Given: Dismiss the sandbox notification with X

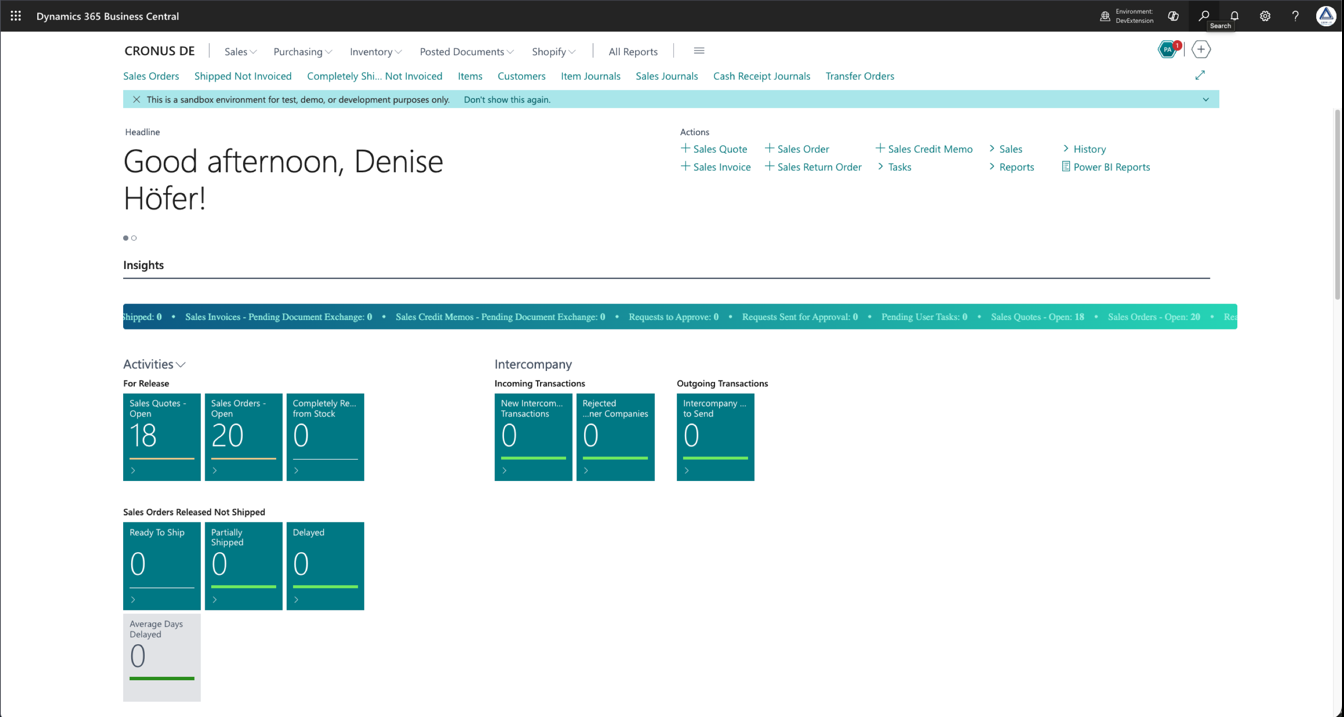Looking at the screenshot, I should [x=136, y=99].
